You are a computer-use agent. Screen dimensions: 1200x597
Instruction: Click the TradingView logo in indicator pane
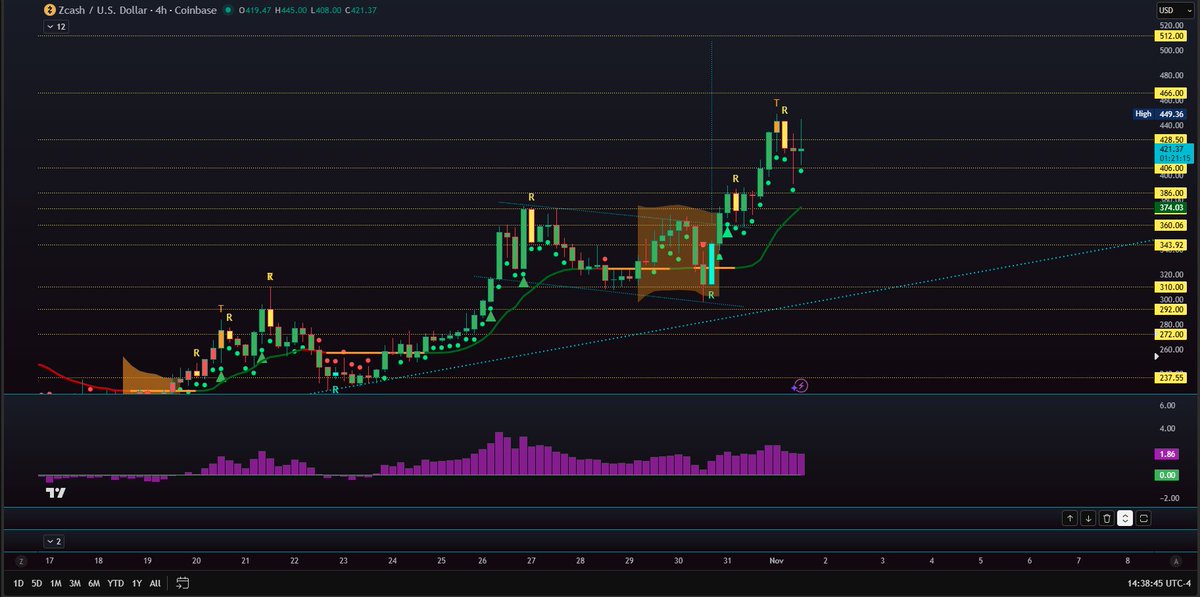pyautogui.click(x=56, y=492)
